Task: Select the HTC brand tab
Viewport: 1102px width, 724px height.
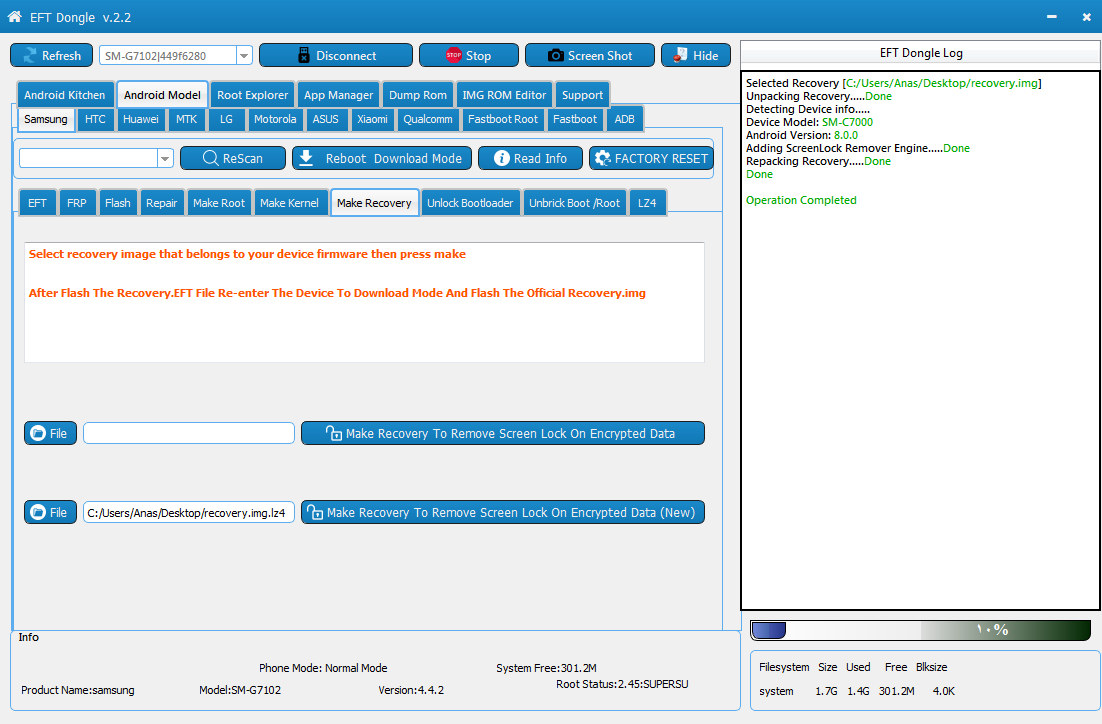Action: (x=95, y=119)
